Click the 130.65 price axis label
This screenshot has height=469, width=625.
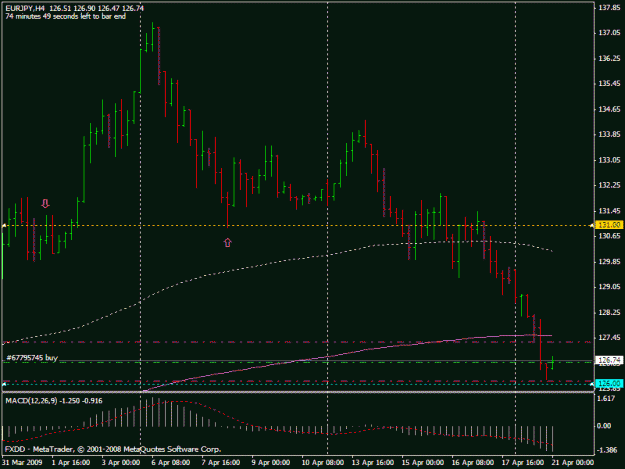609,236
